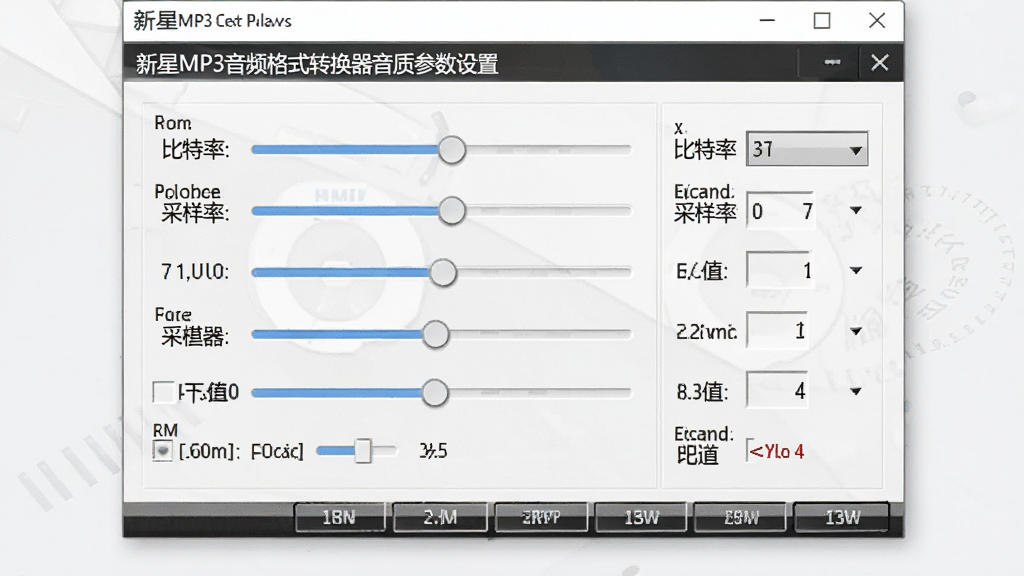
Task: Expand the 采样率 dropdown arrow on right
Action: [856, 210]
